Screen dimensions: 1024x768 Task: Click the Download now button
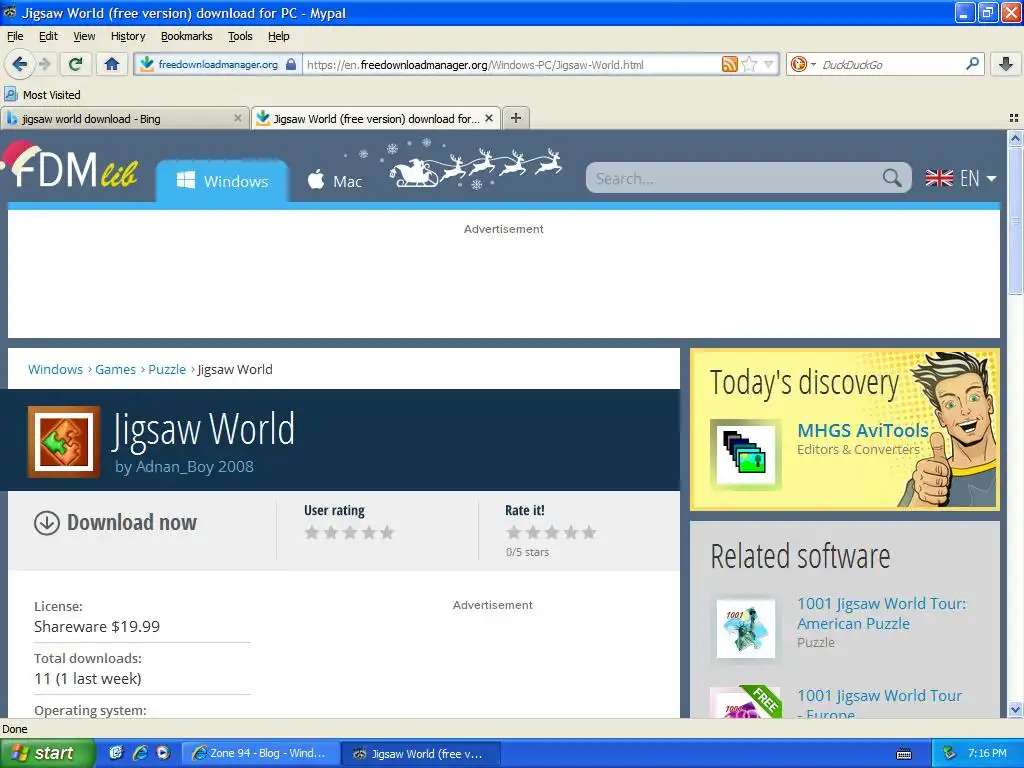tap(116, 522)
